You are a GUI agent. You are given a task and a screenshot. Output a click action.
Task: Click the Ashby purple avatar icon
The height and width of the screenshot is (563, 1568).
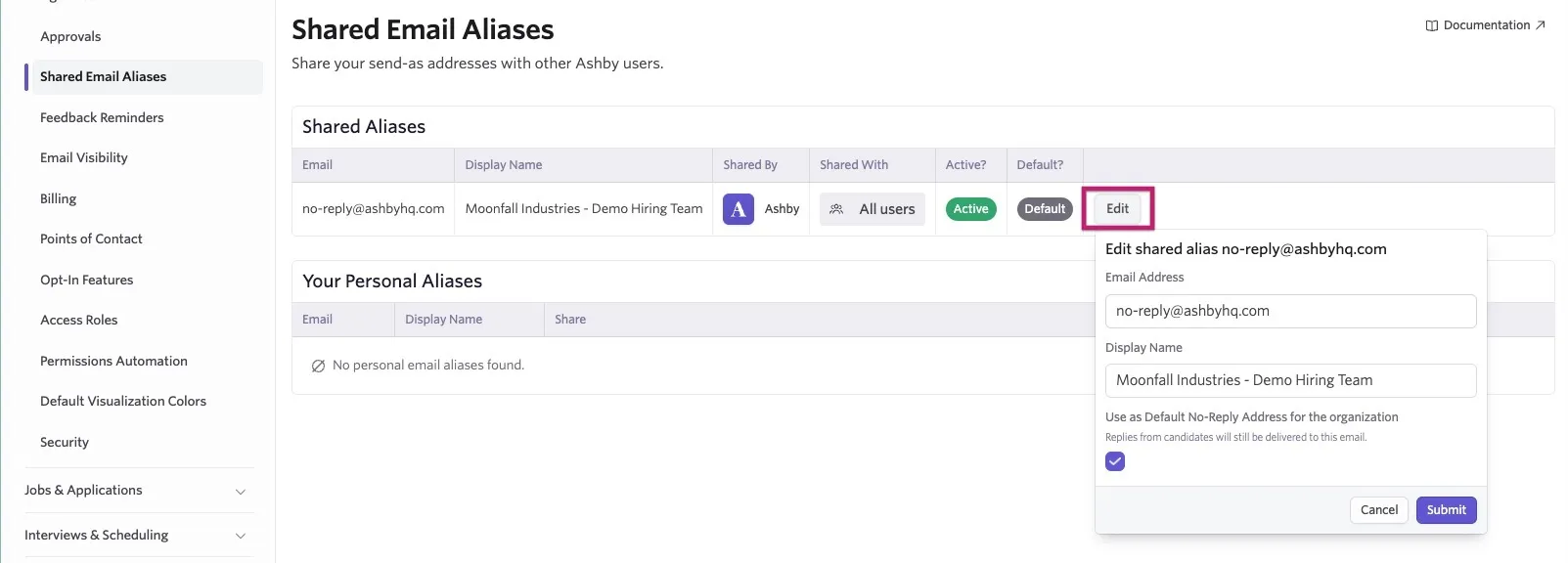click(739, 209)
